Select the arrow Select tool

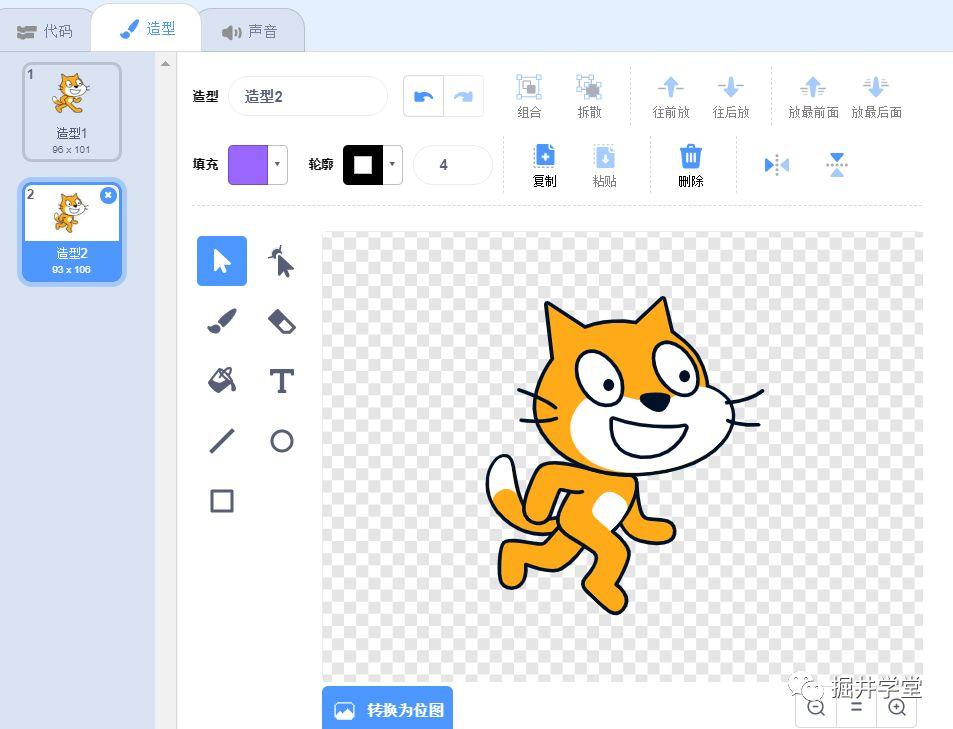coord(222,261)
